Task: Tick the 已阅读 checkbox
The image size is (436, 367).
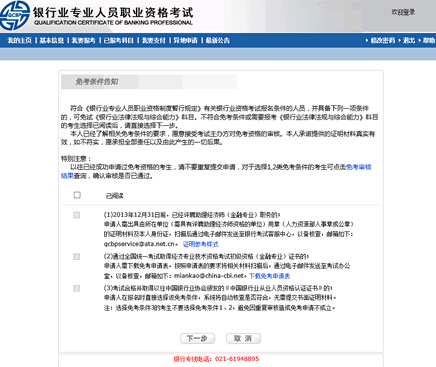Action: pyautogui.click(x=77, y=195)
